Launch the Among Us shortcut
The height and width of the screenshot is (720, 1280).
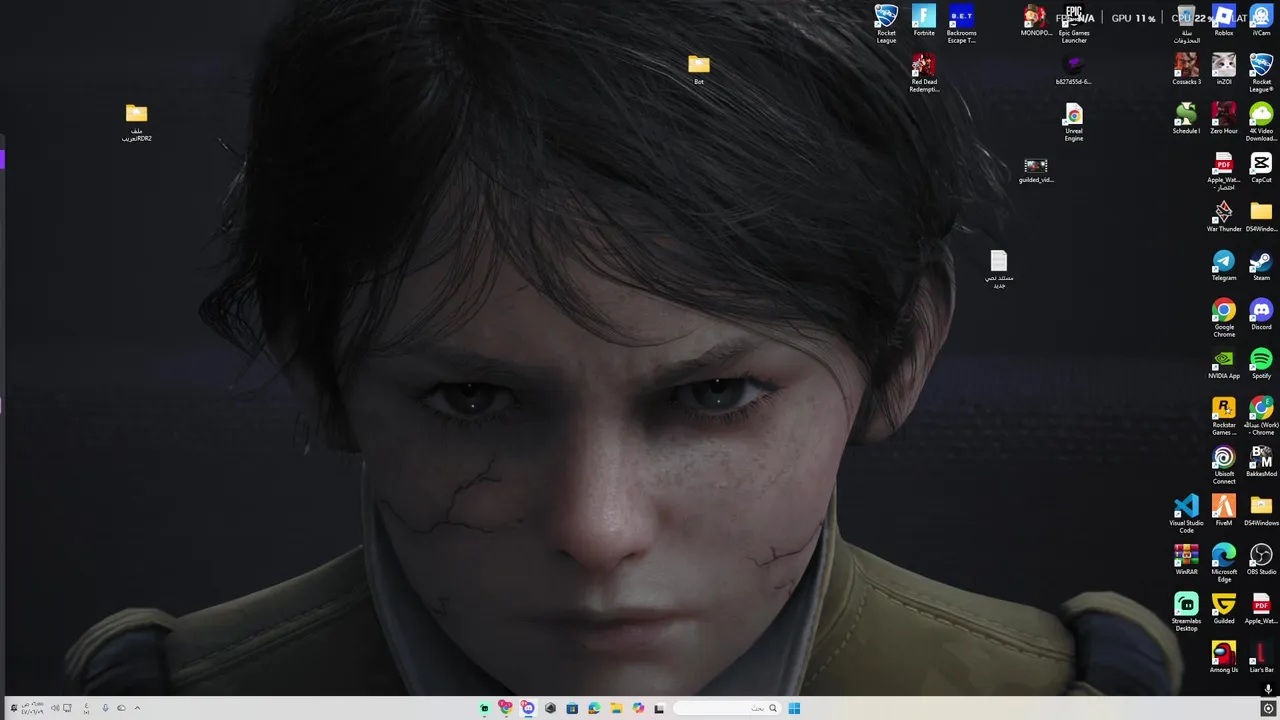point(1224,658)
